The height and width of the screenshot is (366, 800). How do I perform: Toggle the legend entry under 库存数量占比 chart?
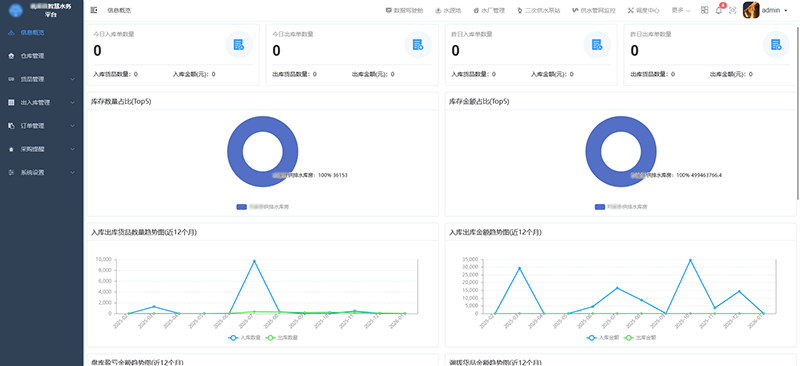263,207
